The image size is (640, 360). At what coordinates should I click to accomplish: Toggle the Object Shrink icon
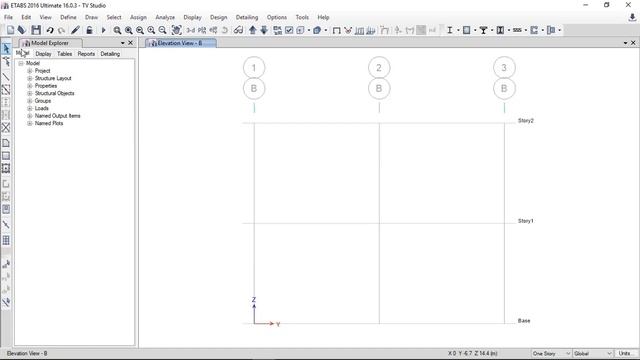pyautogui.click(x=278, y=30)
